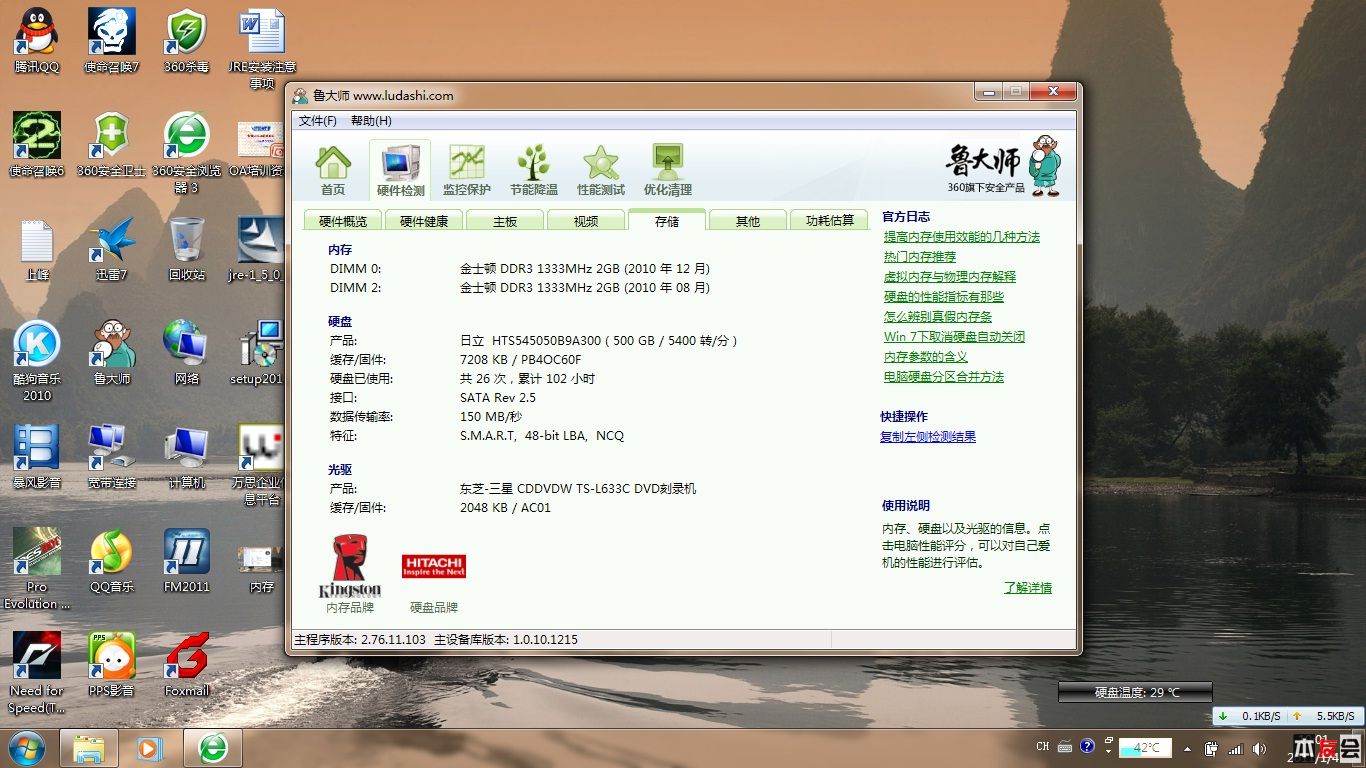Open the 360杀毒 desktop shortcut
The width and height of the screenshot is (1366, 768).
point(187,40)
